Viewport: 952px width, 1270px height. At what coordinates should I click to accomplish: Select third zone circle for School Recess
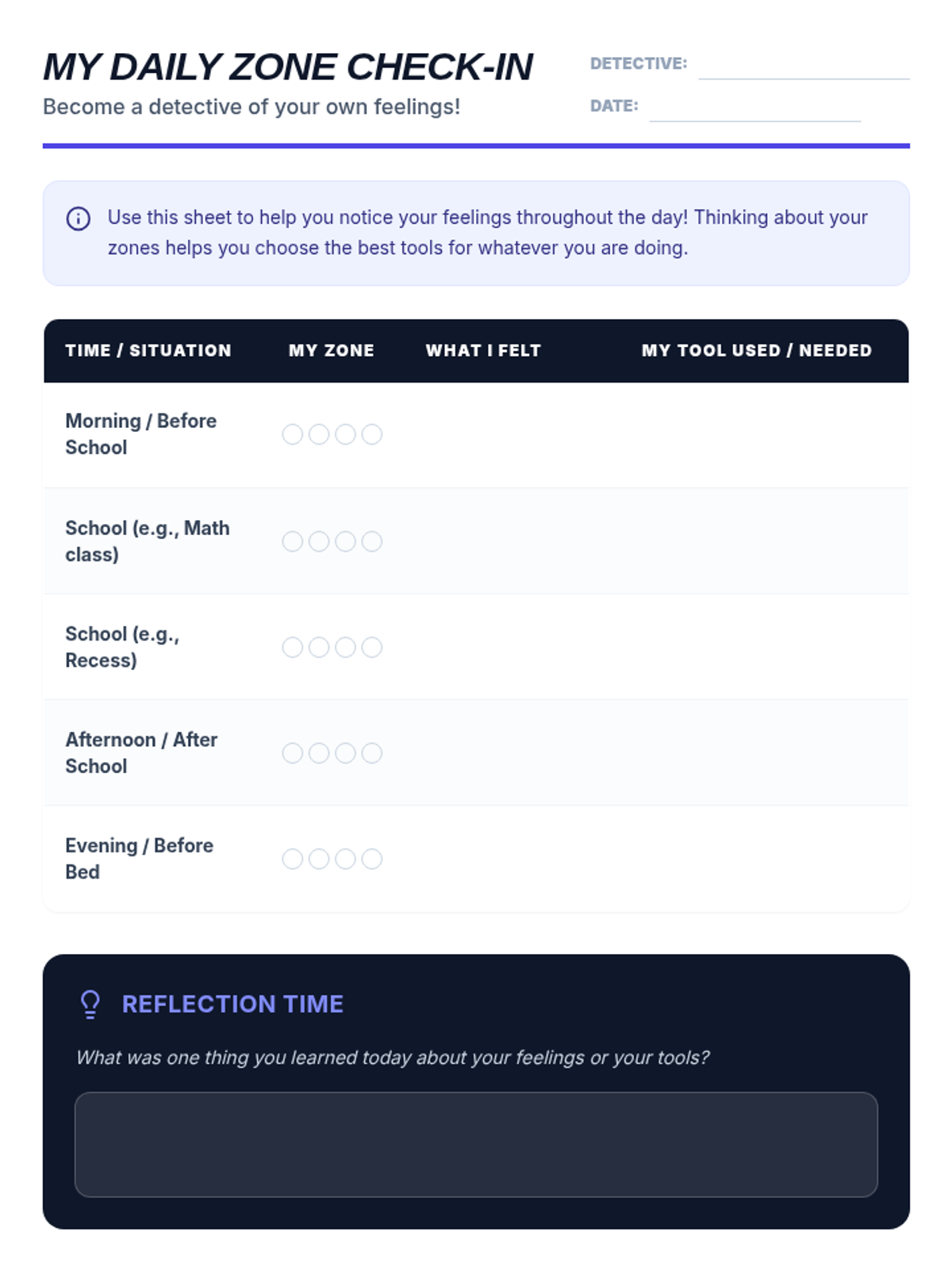345,647
